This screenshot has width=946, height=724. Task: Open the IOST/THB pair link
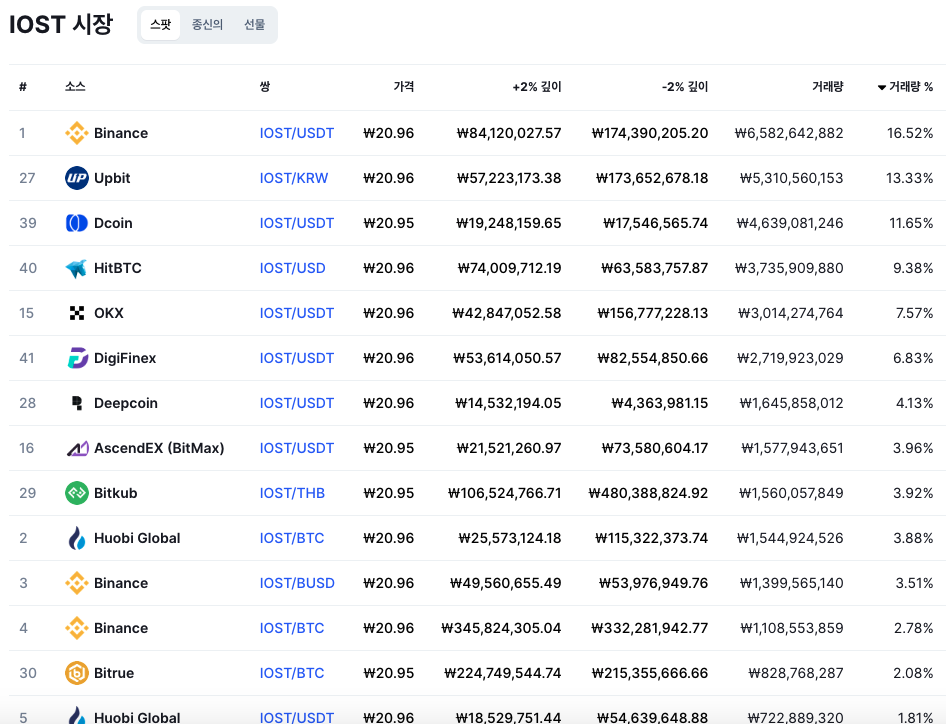click(x=292, y=493)
